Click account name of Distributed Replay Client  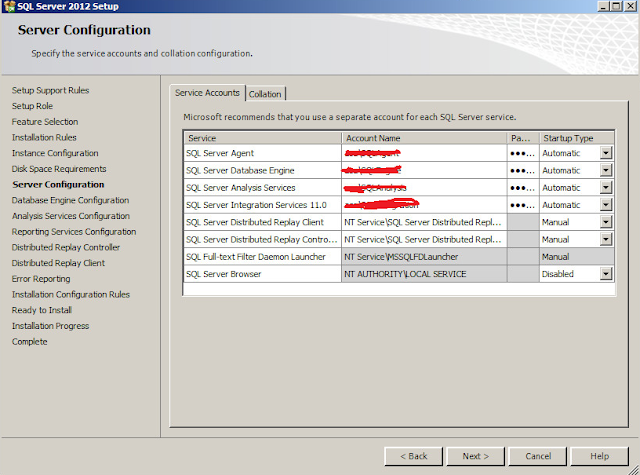[x=424, y=222]
